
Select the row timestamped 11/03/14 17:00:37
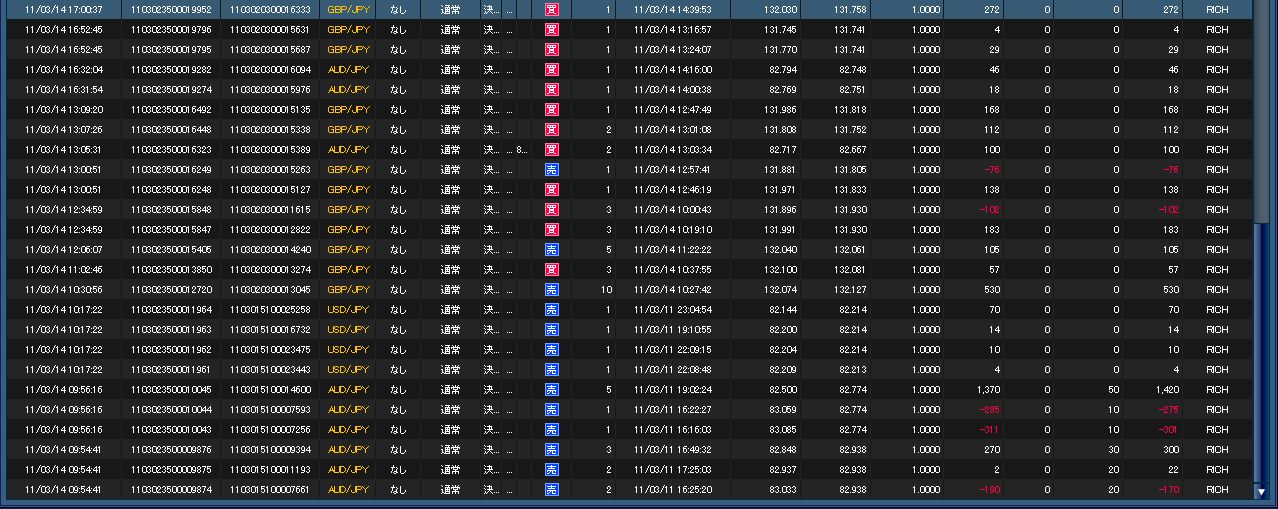(627, 10)
